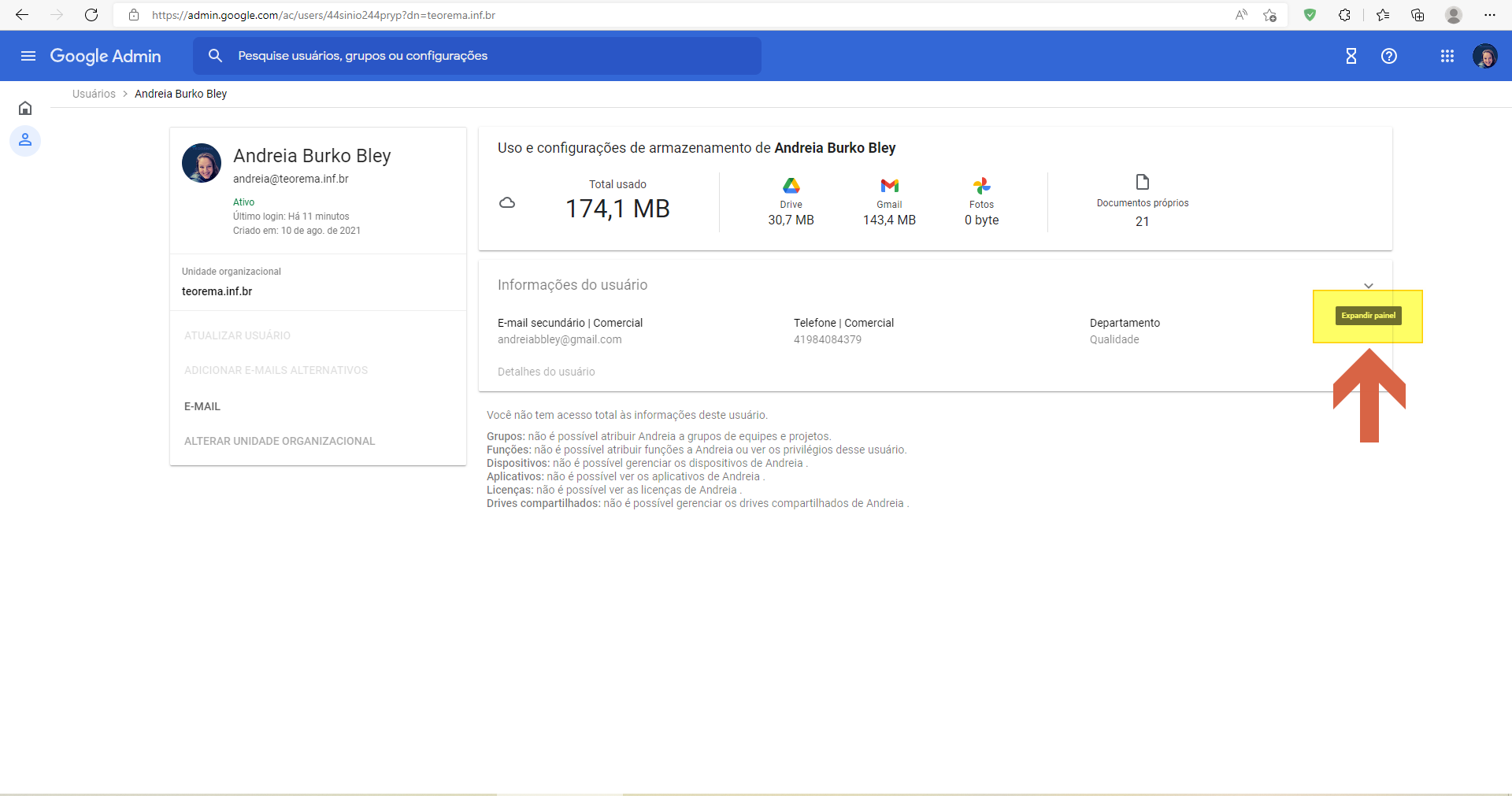Click Andreia Burko Bley breadcrumb text
The image size is (1512, 796).
pos(181,94)
